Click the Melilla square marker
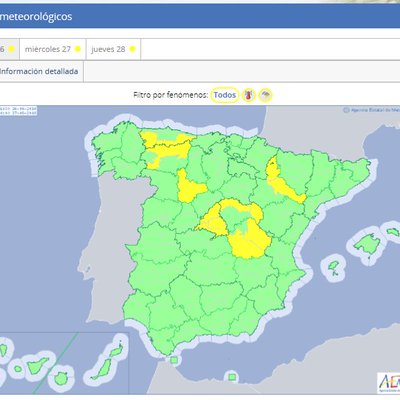Viewport: 400px width, 400px height. coord(232,377)
